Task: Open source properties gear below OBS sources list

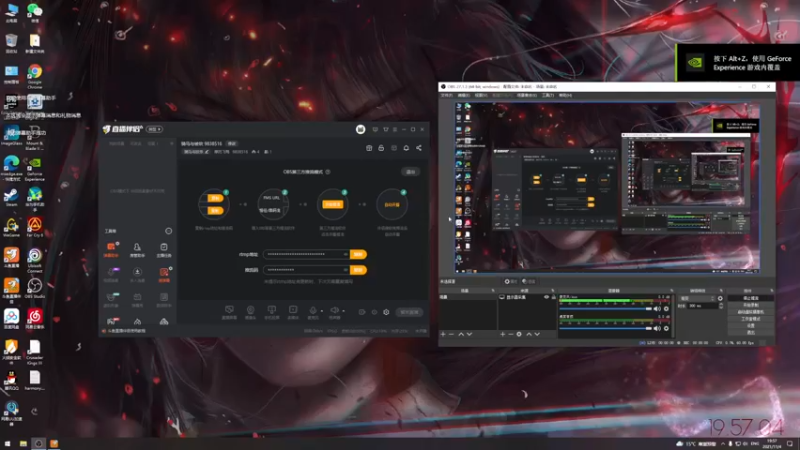Action: (x=519, y=334)
